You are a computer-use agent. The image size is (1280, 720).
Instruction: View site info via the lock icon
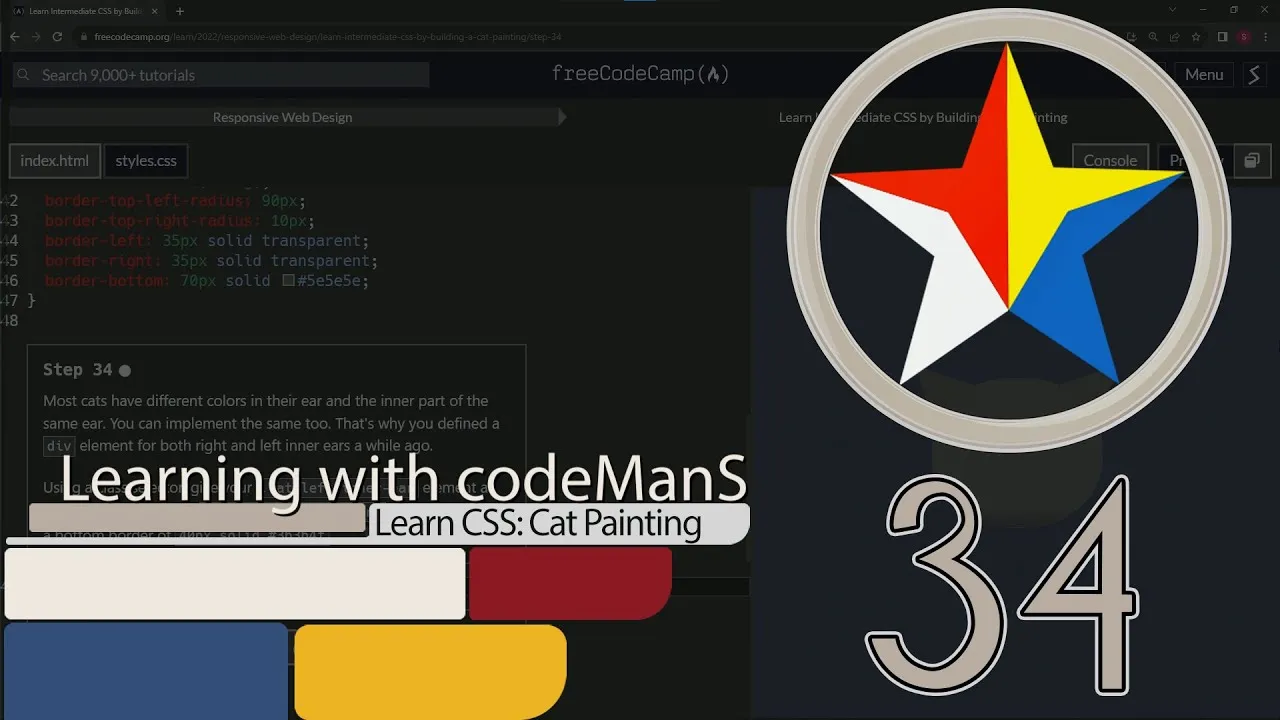[x=85, y=37]
